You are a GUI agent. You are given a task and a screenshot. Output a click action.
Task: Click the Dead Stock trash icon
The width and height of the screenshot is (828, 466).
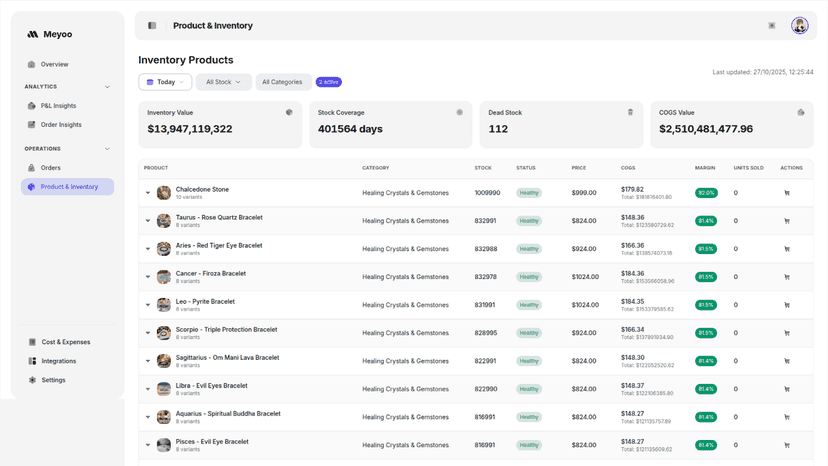click(630, 113)
